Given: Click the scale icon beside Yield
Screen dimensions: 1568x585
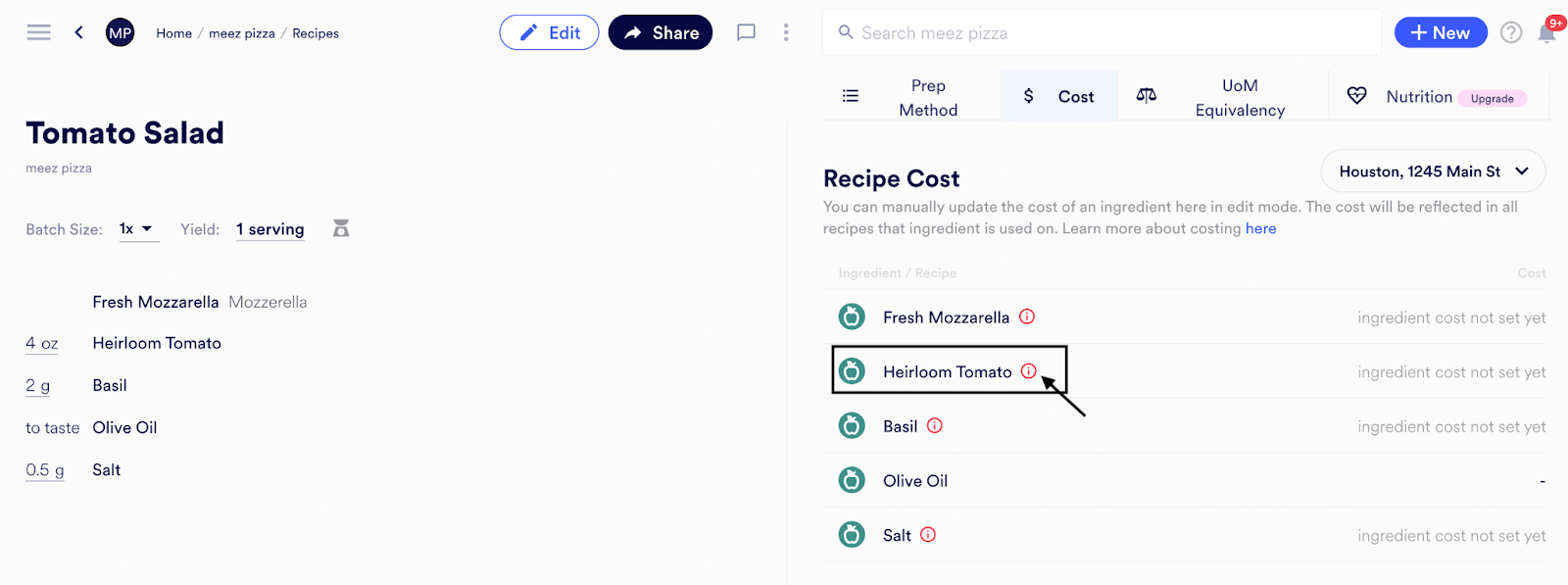Looking at the screenshot, I should point(341,228).
